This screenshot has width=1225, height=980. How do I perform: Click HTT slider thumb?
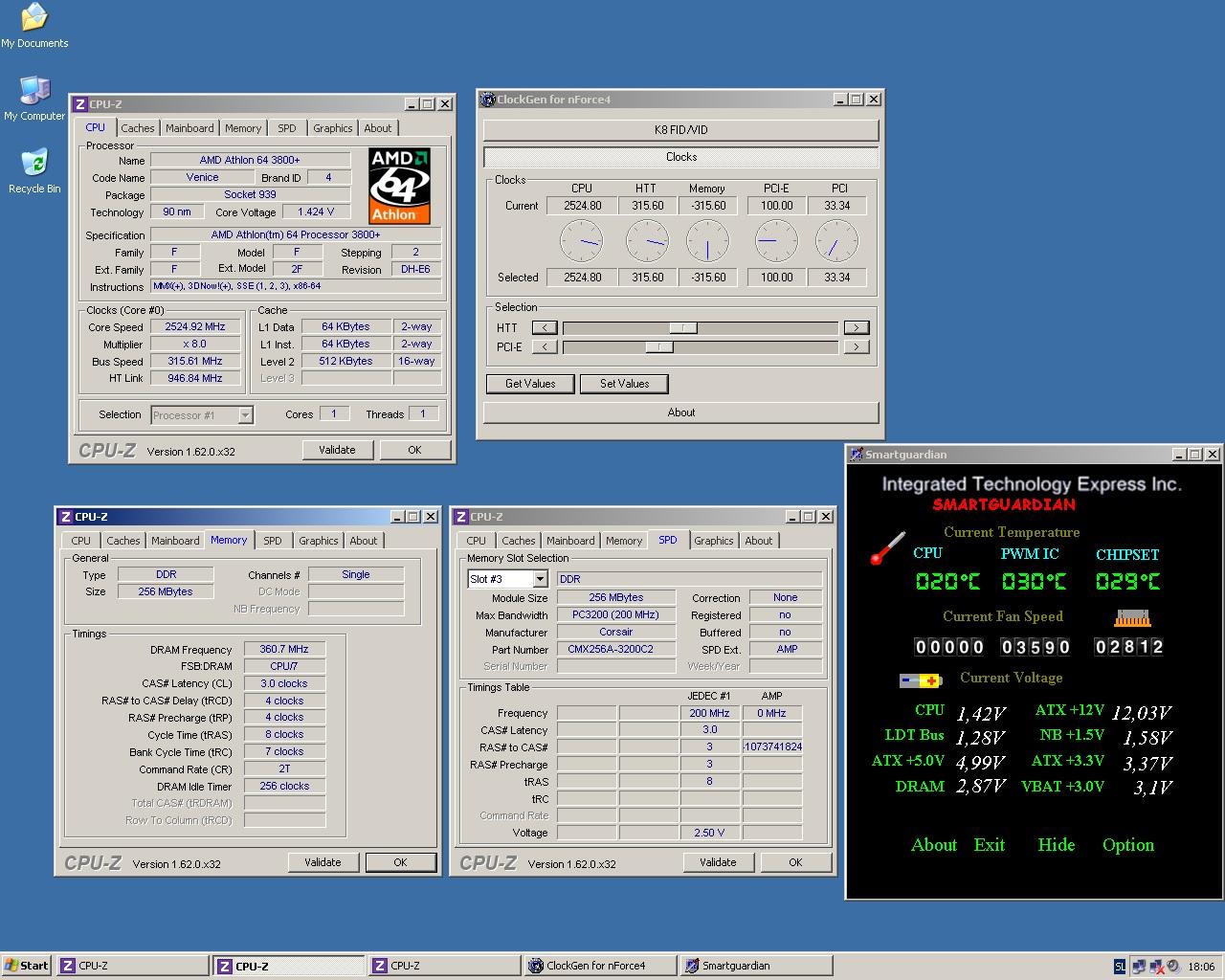[x=682, y=327]
